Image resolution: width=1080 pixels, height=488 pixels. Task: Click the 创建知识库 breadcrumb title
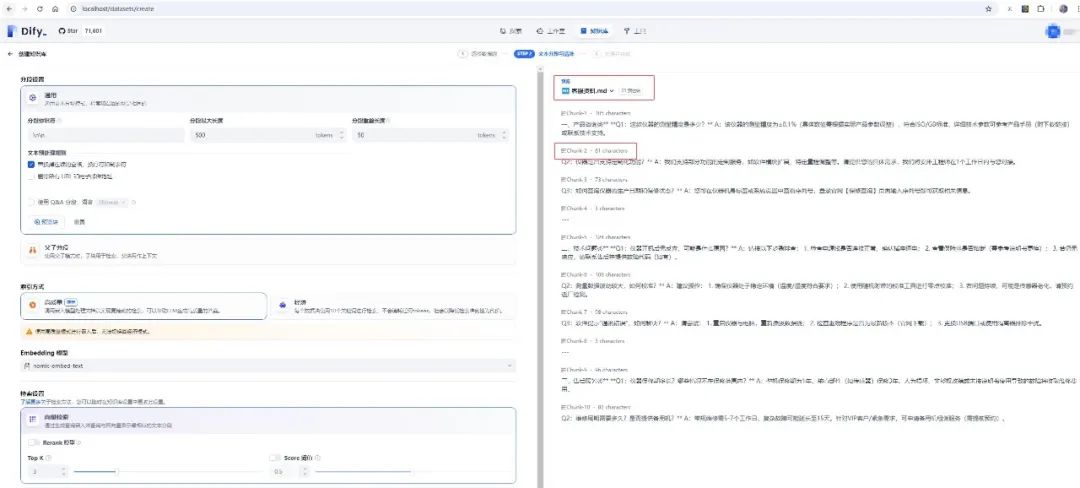click(x=32, y=54)
